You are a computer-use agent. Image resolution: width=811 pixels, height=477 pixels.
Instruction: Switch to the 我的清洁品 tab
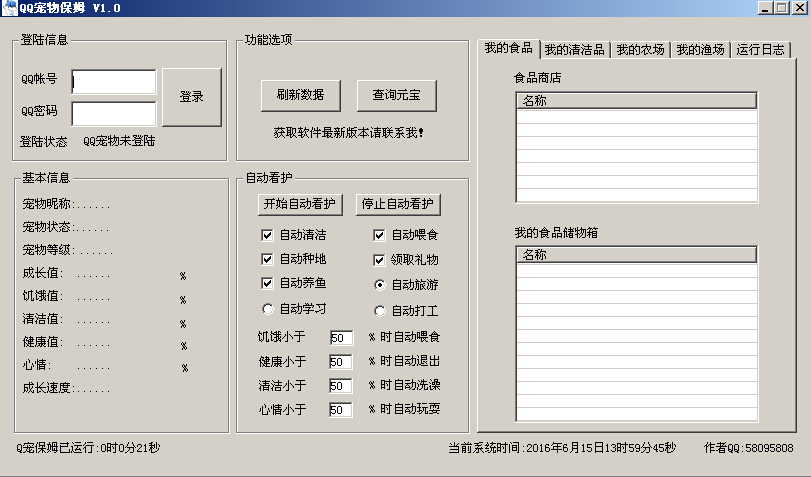(x=575, y=50)
